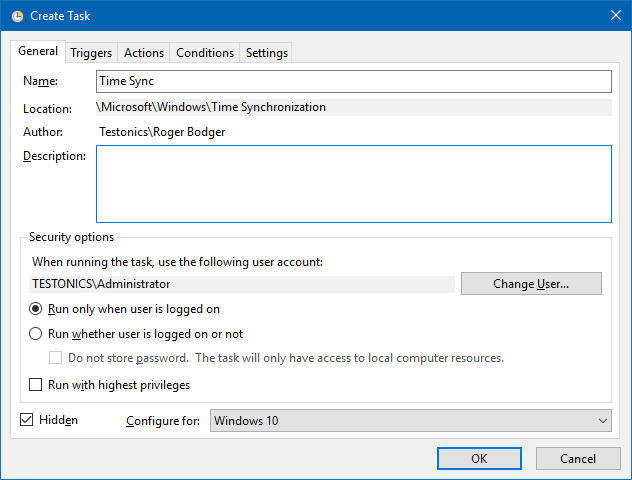Click inside the Description text box
The height and width of the screenshot is (480, 632).
coord(353,183)
